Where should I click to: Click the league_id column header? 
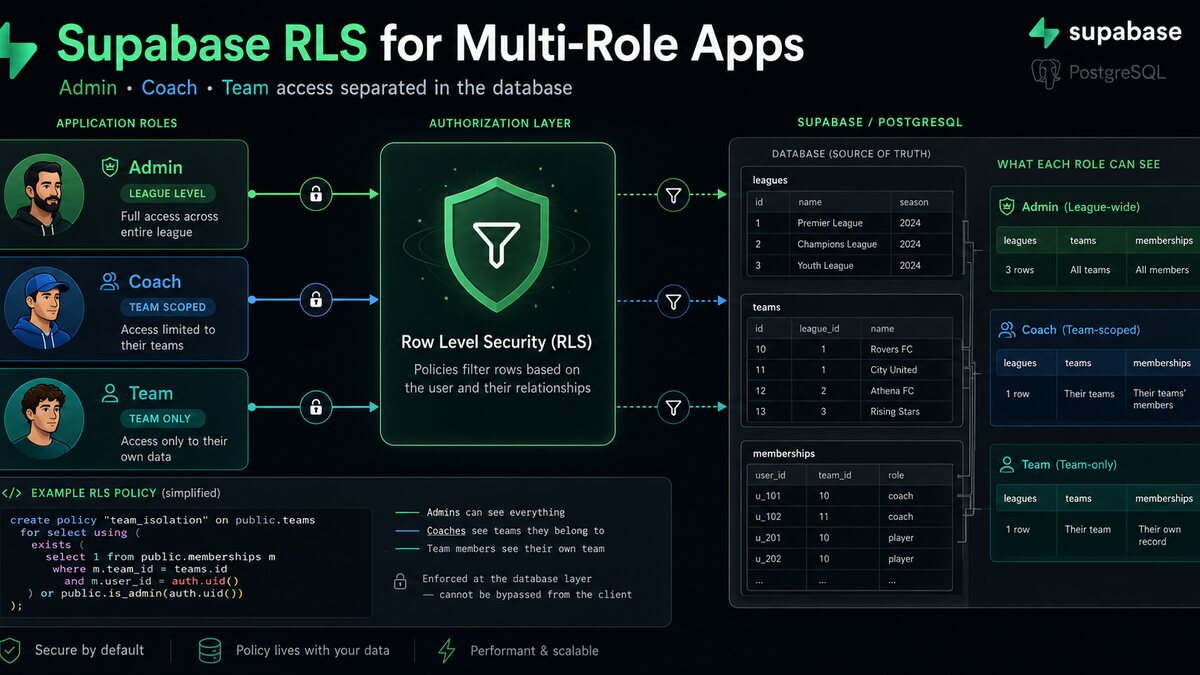pos(818,328)
